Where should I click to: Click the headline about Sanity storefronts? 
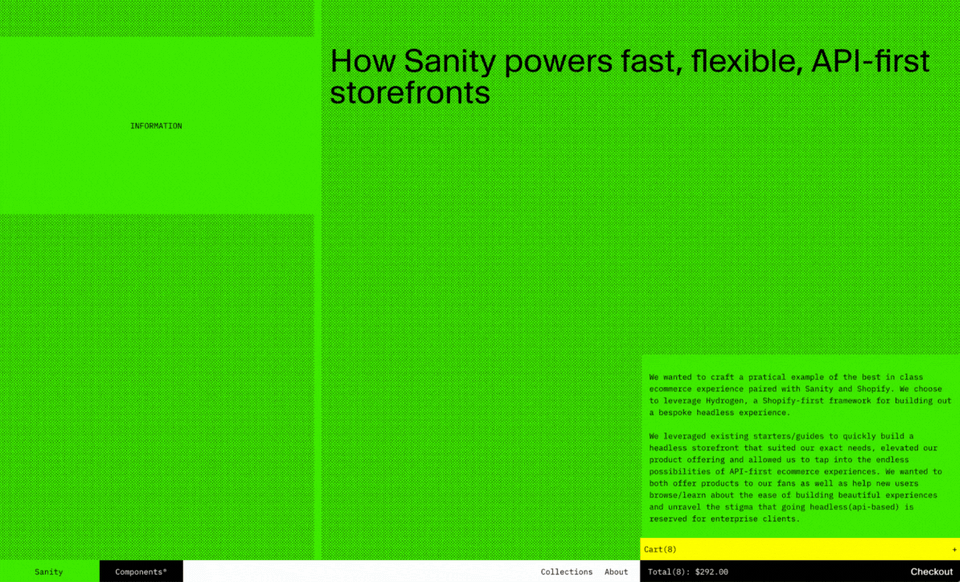(x=629, y=77)
